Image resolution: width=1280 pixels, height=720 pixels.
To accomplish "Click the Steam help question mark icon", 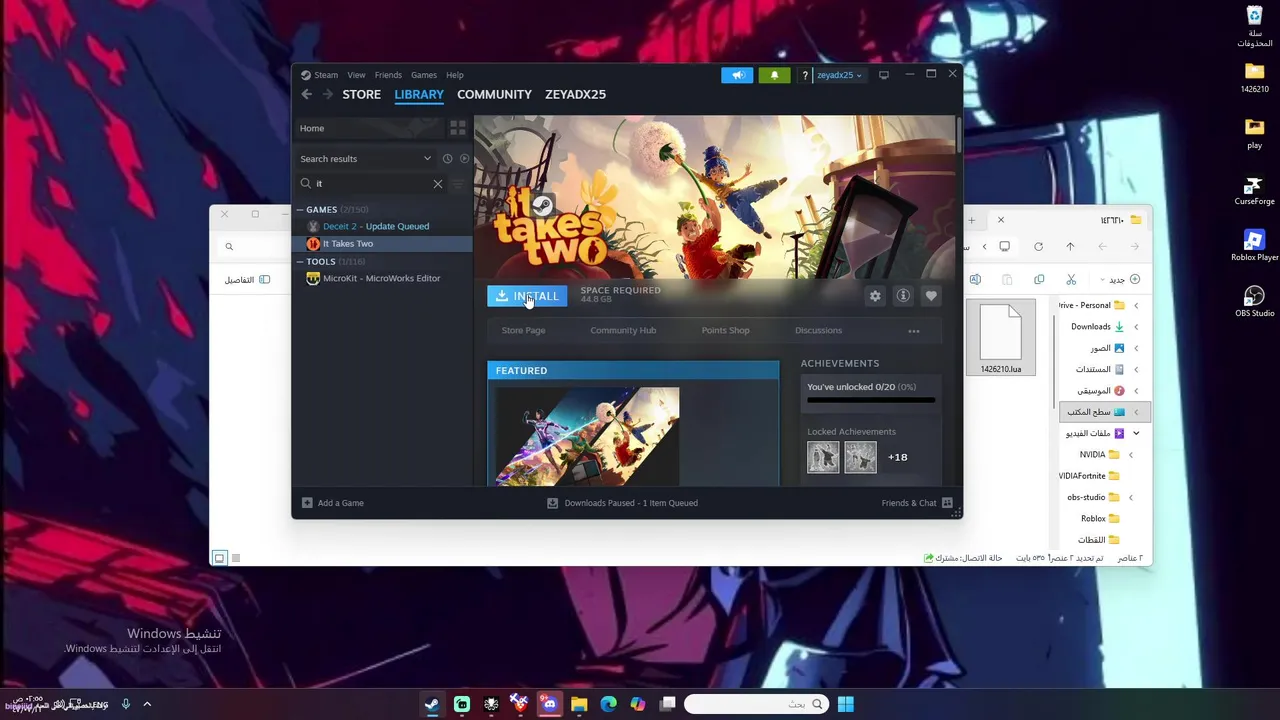I will click(x=804, y=75).
